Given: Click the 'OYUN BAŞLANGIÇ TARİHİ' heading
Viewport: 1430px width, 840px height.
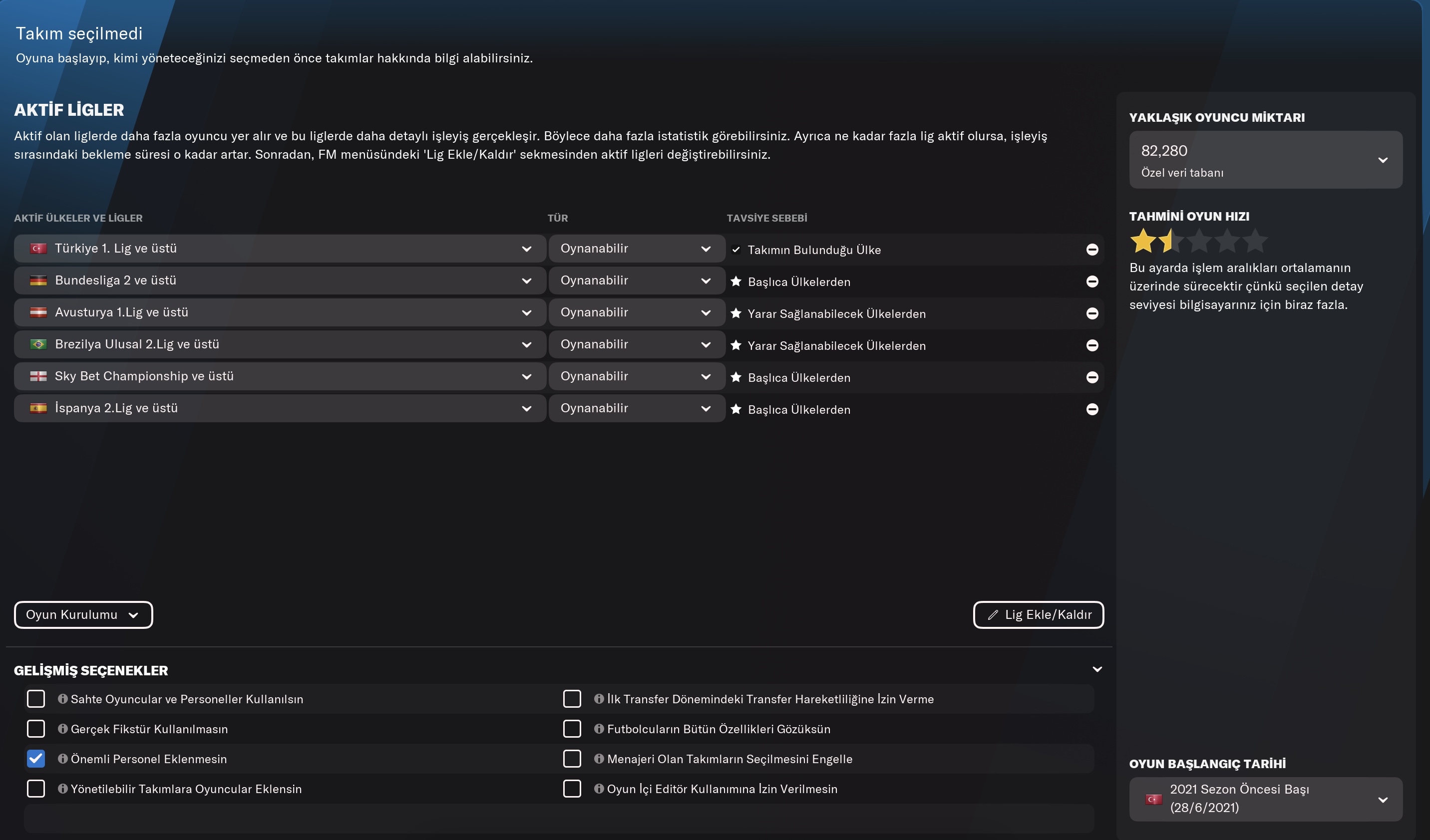Looking at the screenshot, I should click(x=1207, y=764).
